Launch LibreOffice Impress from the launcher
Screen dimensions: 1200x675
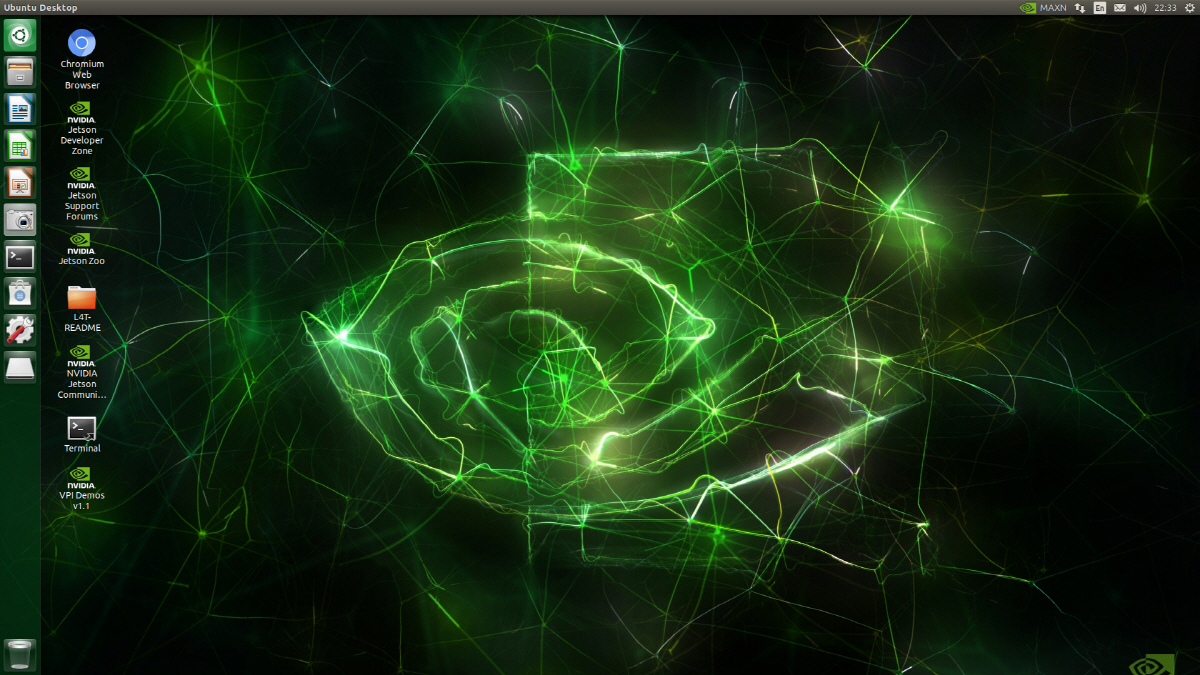(20, 183)
